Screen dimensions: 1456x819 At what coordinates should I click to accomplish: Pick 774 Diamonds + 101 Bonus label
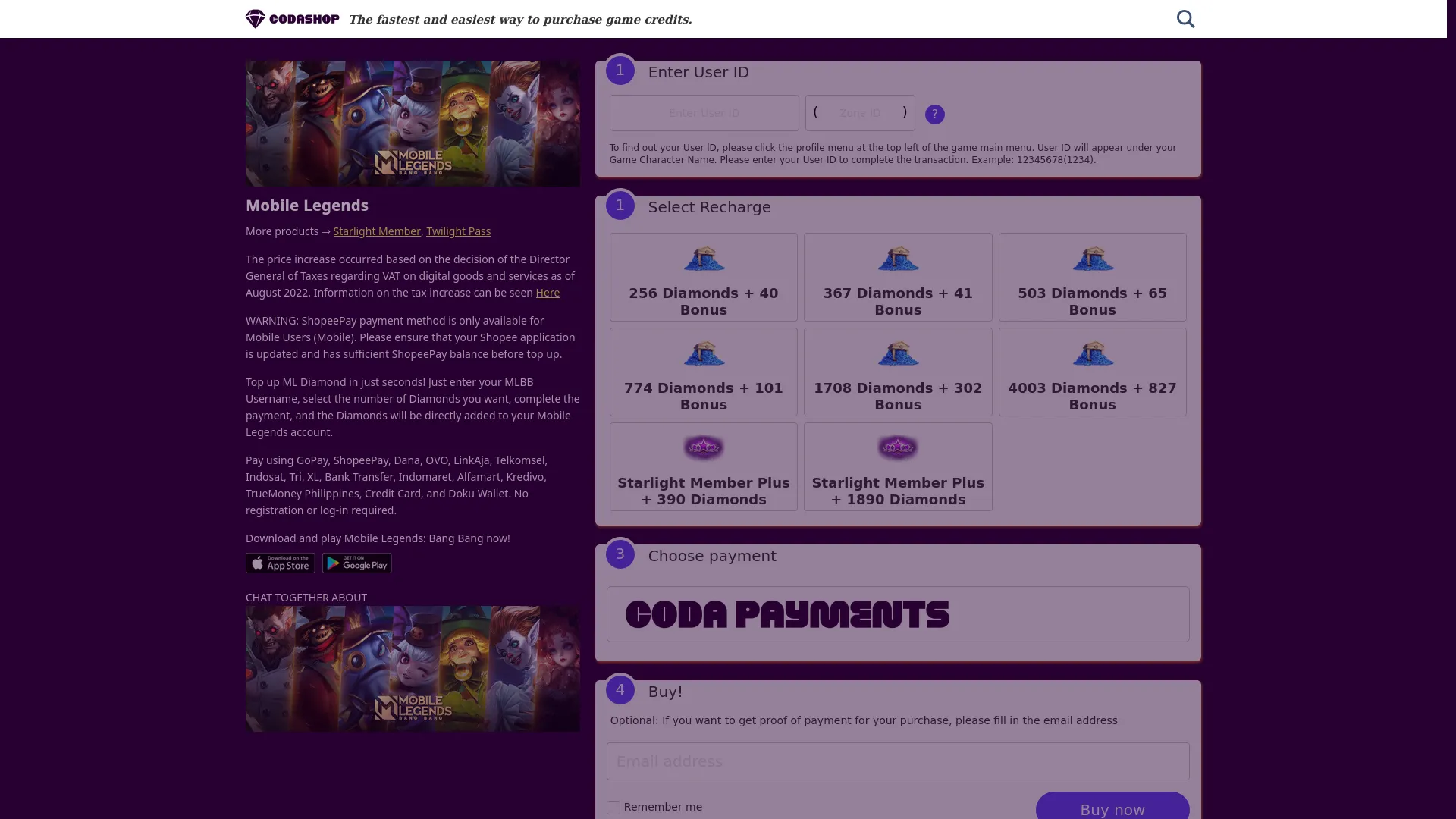(704, 397)
